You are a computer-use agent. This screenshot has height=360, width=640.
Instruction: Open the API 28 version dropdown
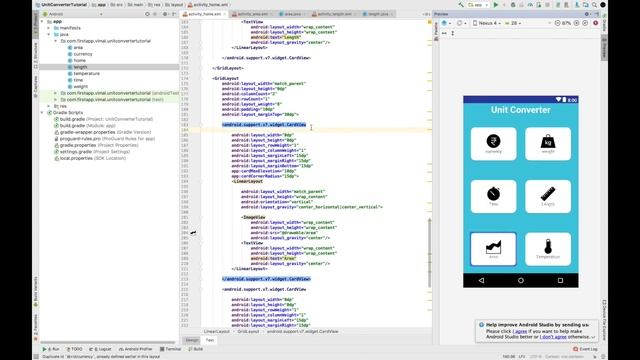pos(513,23)
